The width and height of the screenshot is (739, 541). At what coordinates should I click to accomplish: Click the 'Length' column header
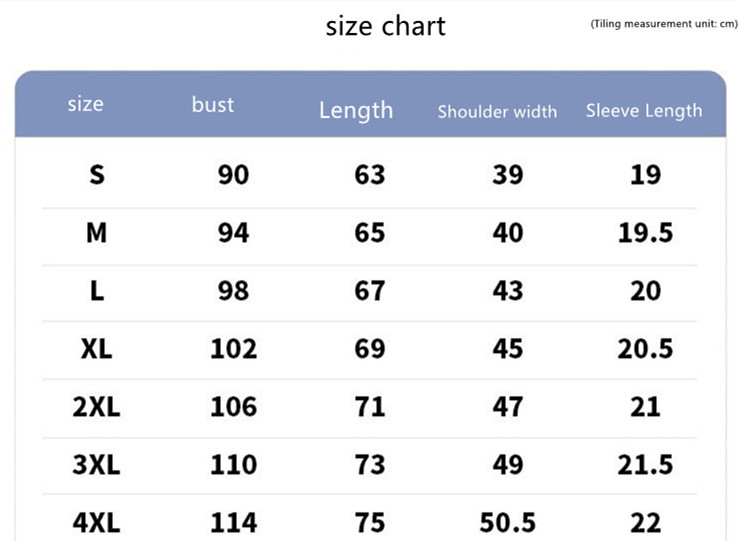[x=356, y=110]
